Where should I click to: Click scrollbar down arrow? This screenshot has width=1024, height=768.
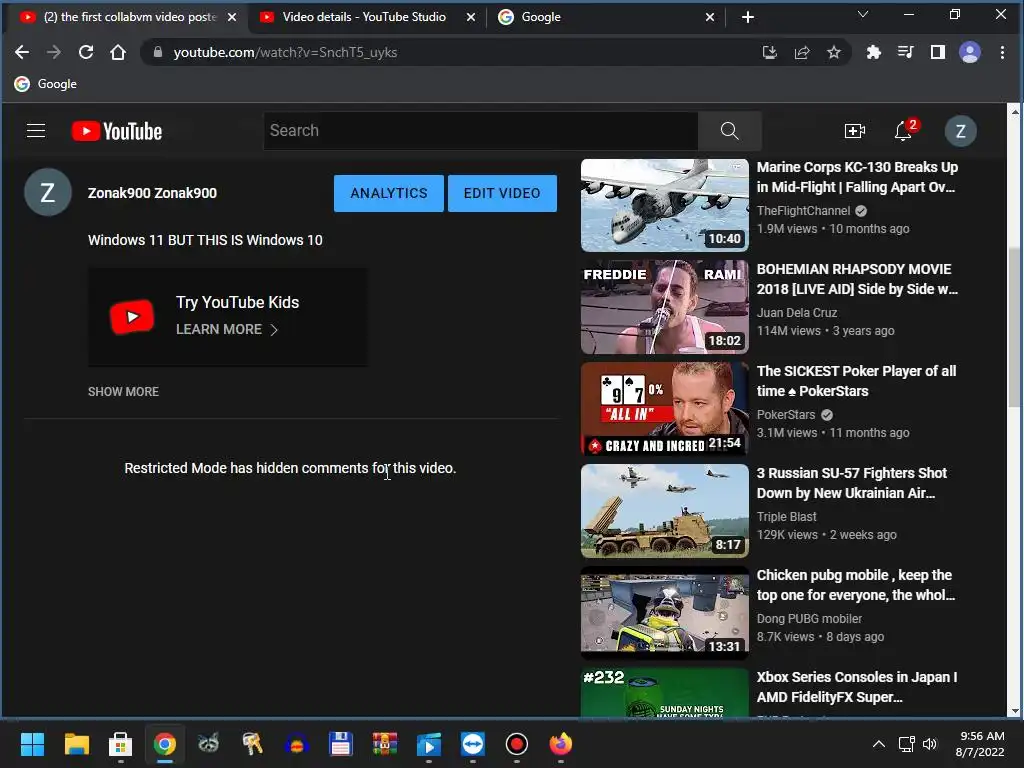(x=1014, y=711)
